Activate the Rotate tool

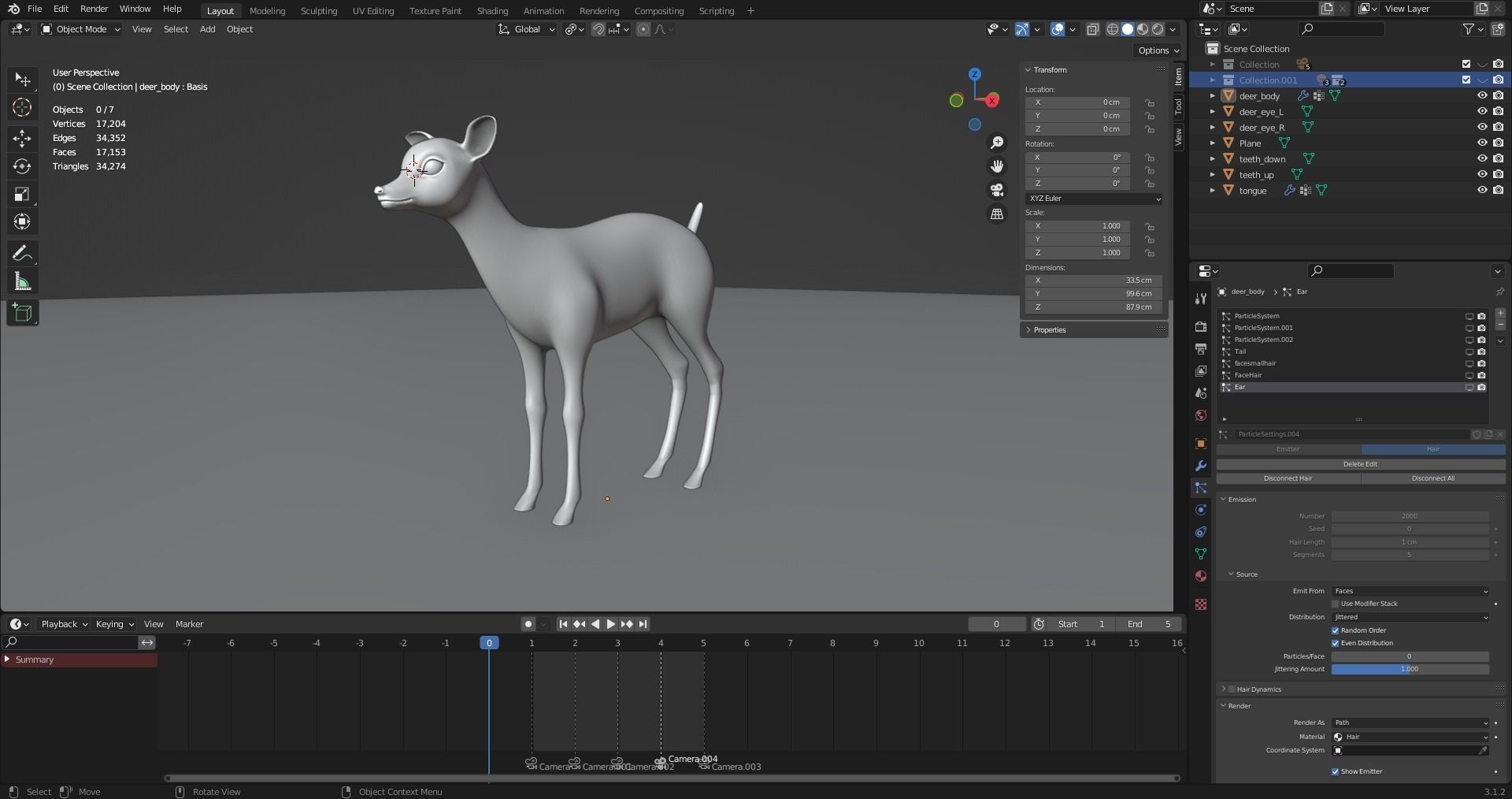click(22, 166)
